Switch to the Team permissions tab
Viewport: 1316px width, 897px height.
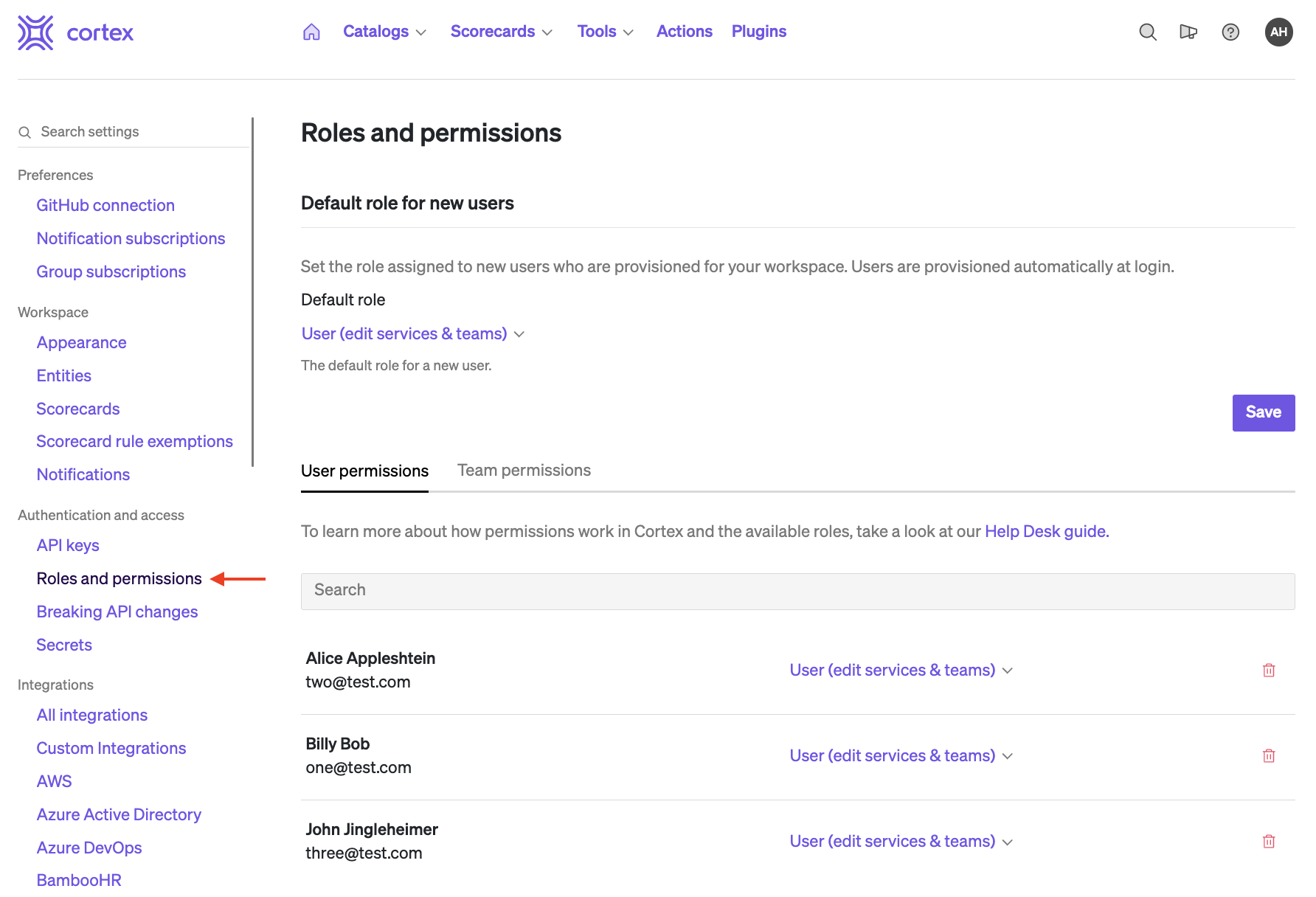[524, 471]
